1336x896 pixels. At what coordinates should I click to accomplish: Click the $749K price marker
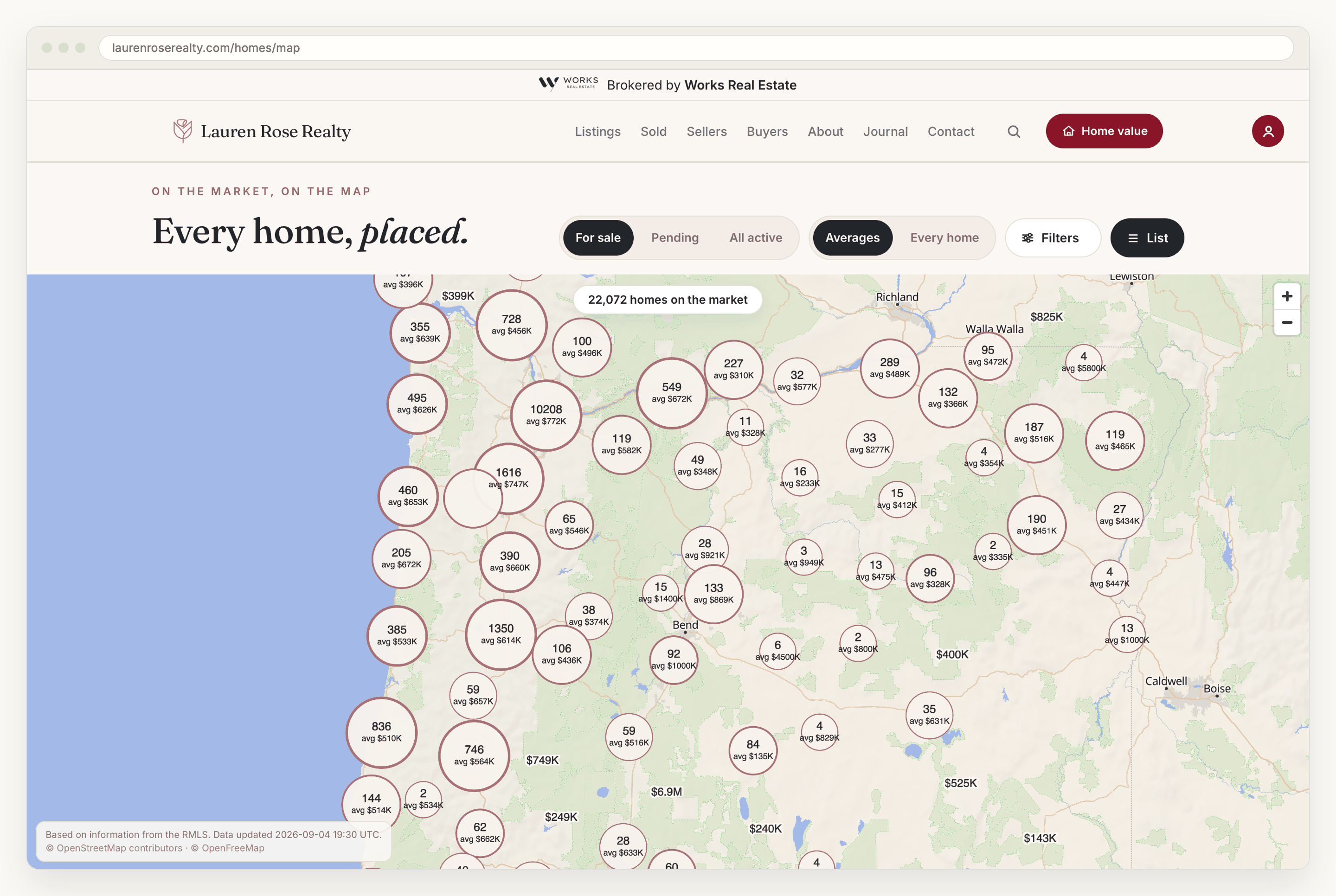click(542, 760)
